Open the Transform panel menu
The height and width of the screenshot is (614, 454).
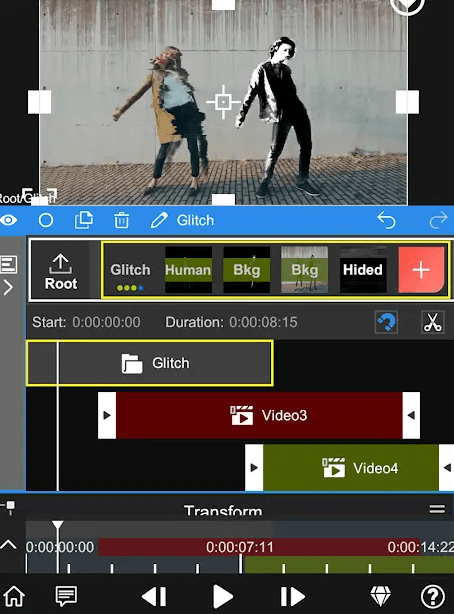(437, 509)
